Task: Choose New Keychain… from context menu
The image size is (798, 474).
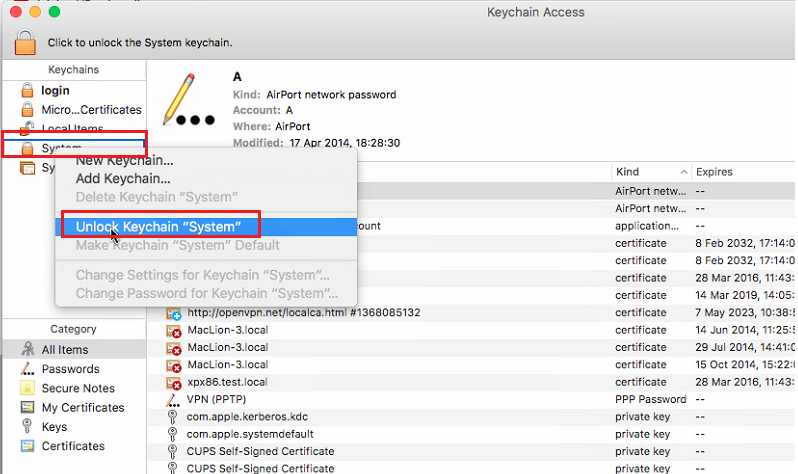Action: pos(124,160)
